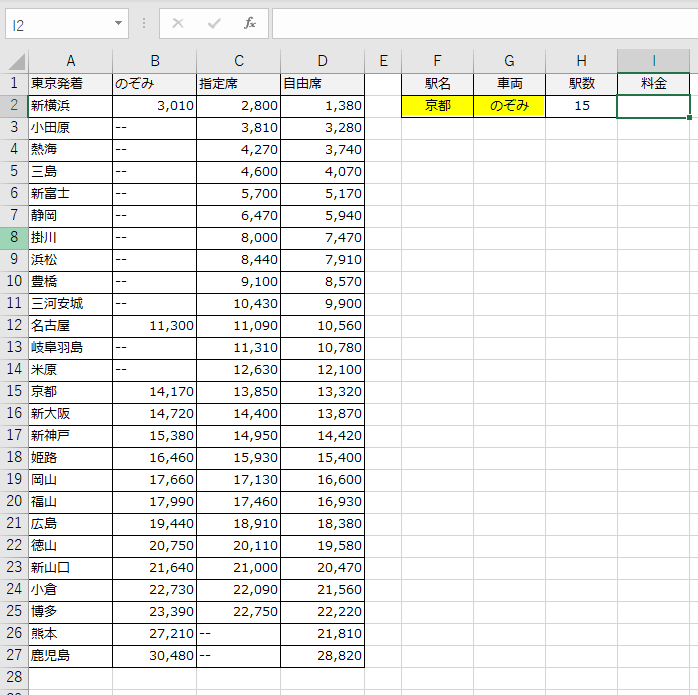Click yellow cell containing 京都
Screen dimensions: 698x695
[x=437, y=105]
